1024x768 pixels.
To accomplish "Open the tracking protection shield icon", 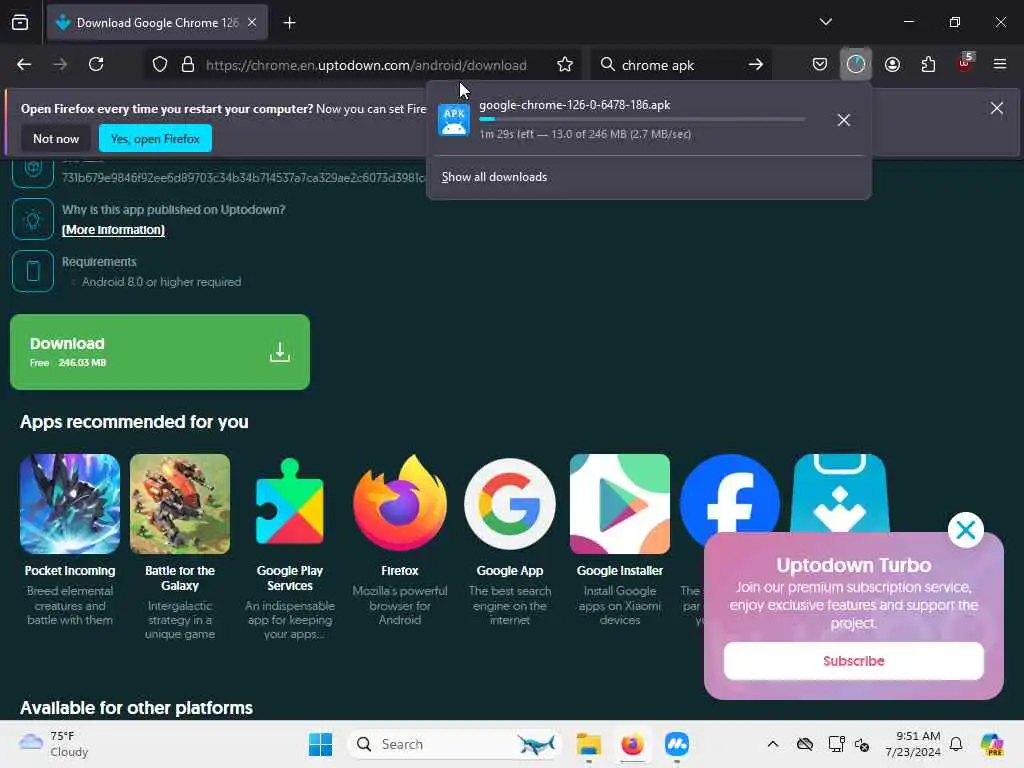I will coord(160,65).
